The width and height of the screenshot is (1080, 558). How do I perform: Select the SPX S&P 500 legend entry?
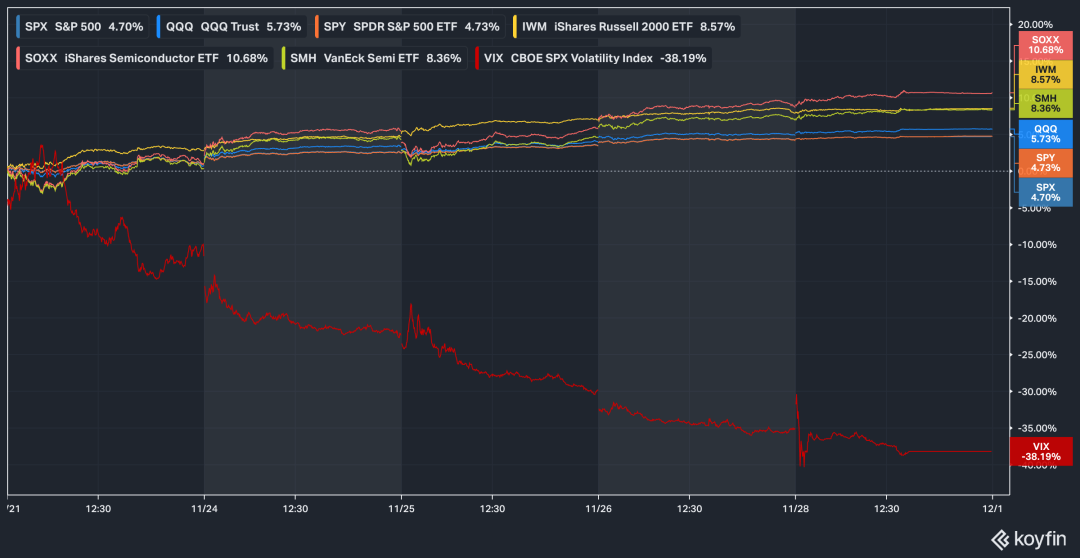[x=81, y=27]
